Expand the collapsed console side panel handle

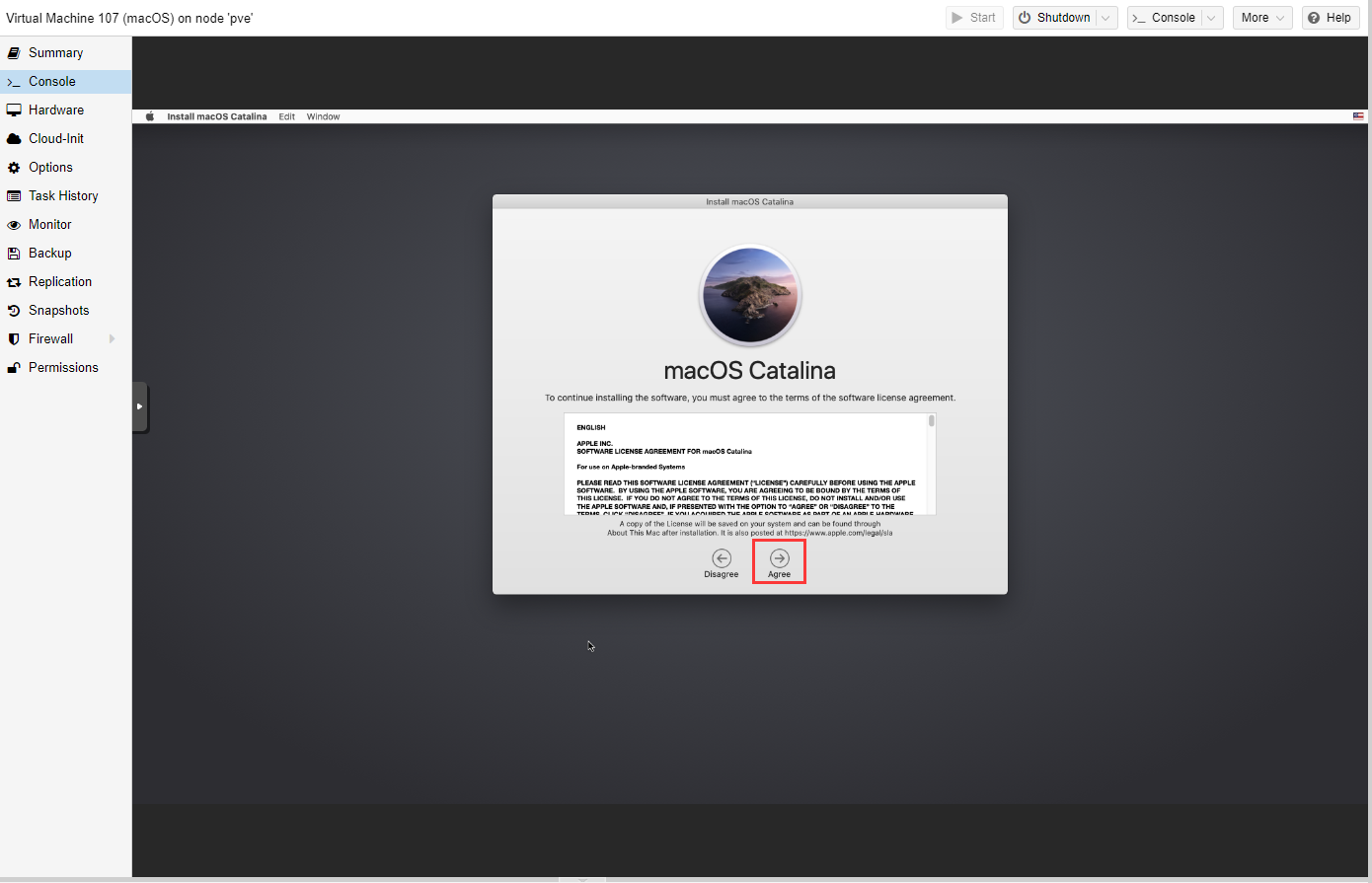(140, 406)
